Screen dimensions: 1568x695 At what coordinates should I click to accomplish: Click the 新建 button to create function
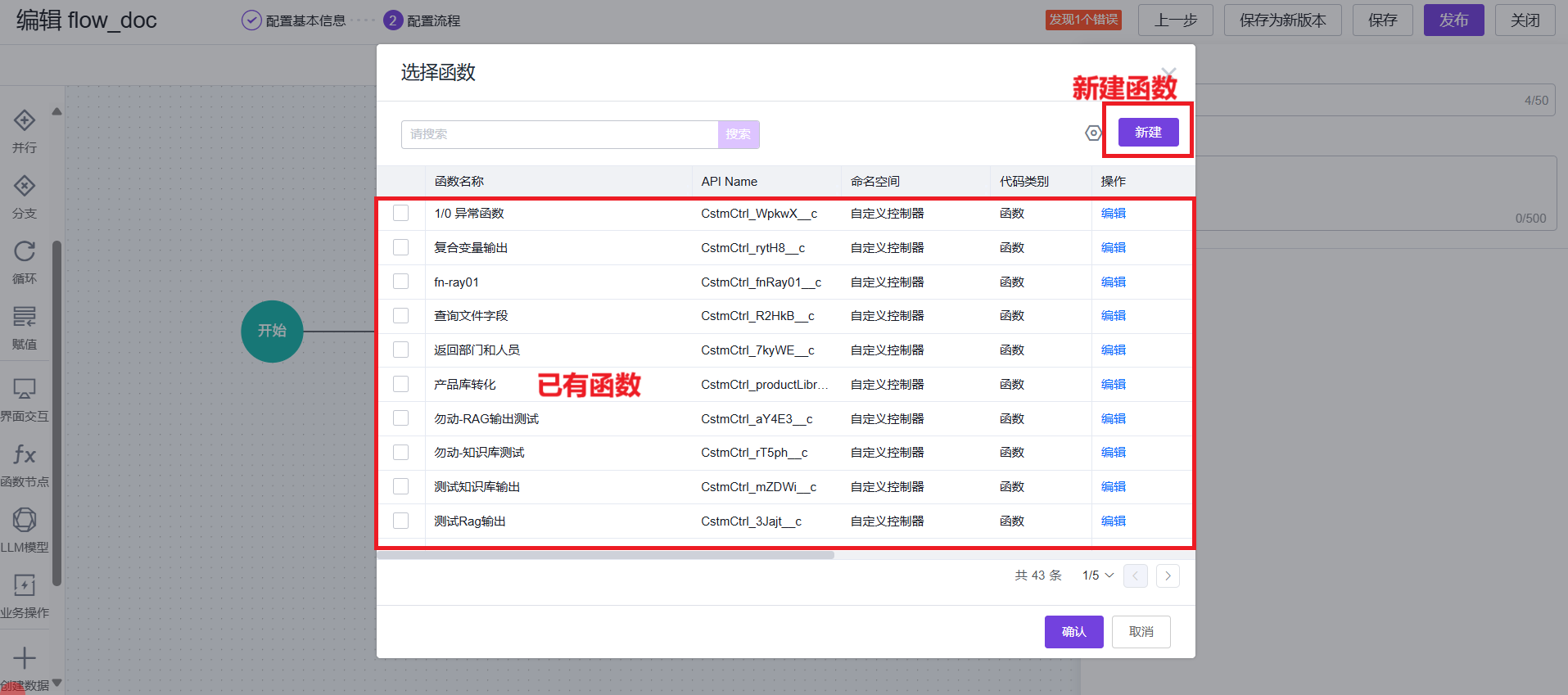coord(1148,133)
